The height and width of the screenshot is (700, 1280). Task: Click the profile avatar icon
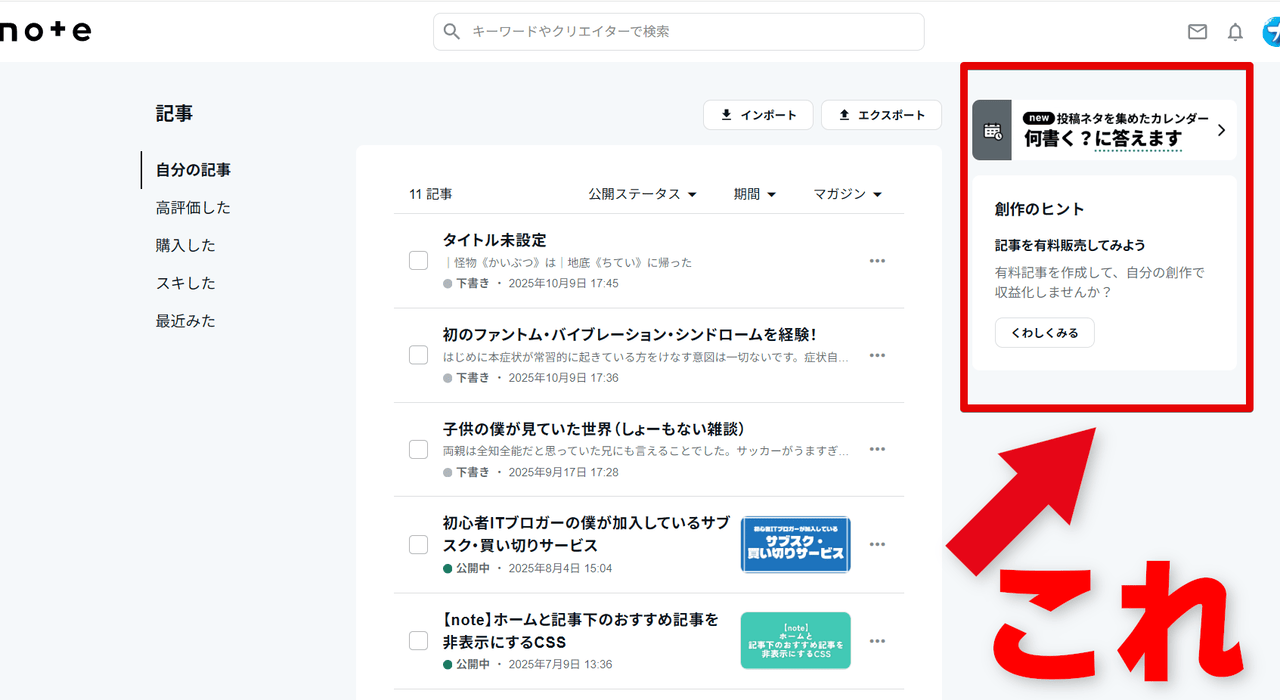[x=1271, y=32]
